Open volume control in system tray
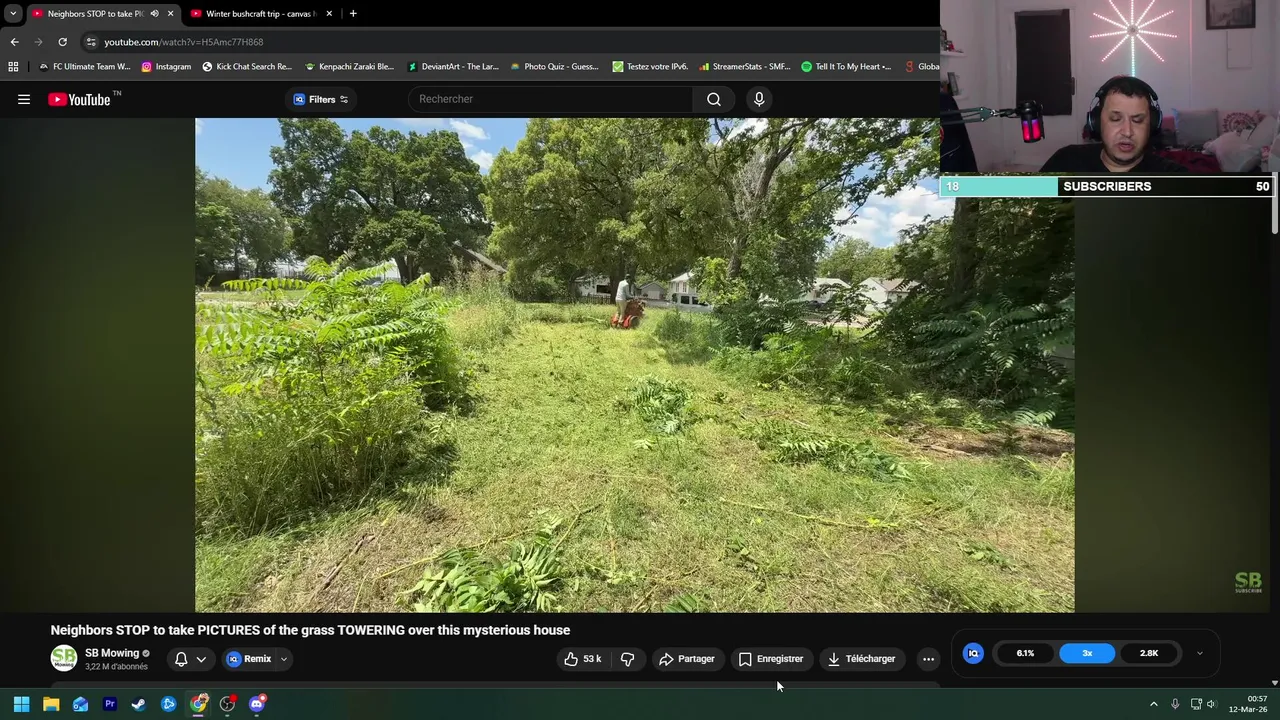 pyautogui.click(x=1211, y=704)
